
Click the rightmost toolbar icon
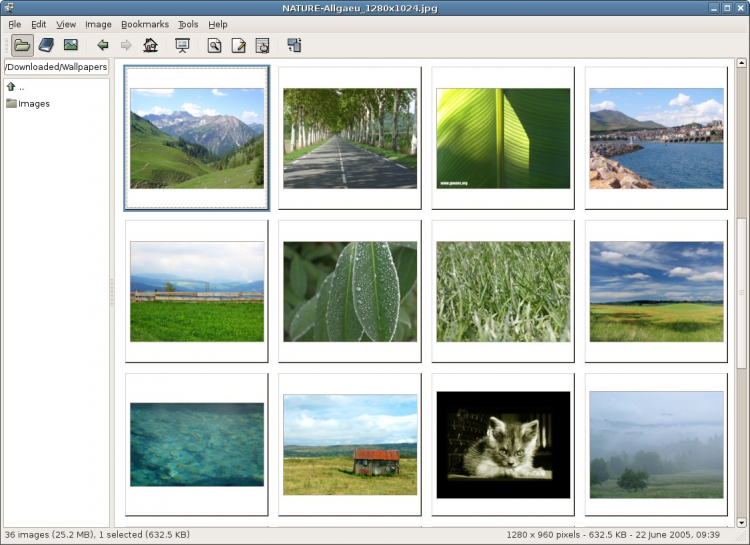click(294, 45)
